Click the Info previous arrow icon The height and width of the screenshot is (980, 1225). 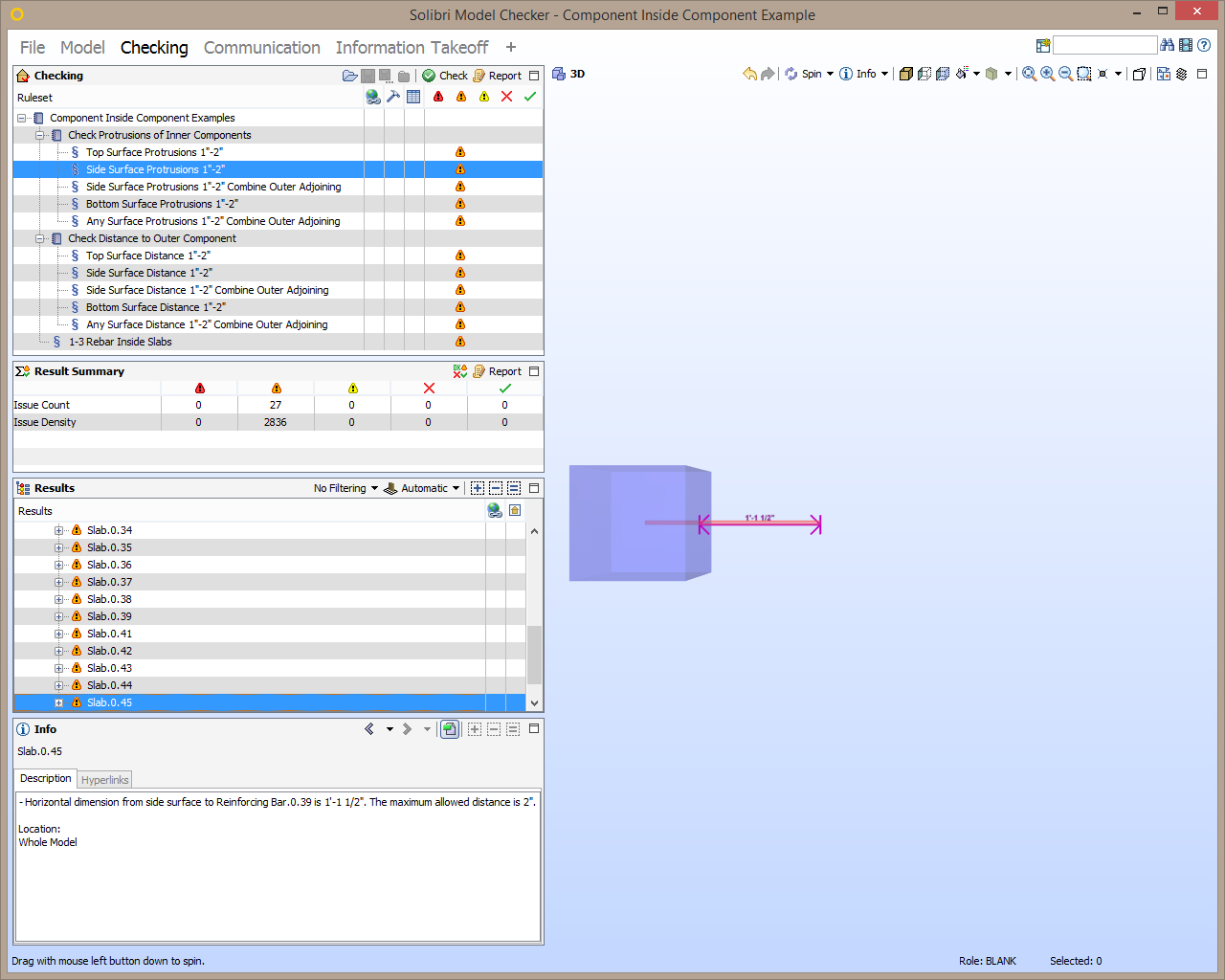point(369,729)
